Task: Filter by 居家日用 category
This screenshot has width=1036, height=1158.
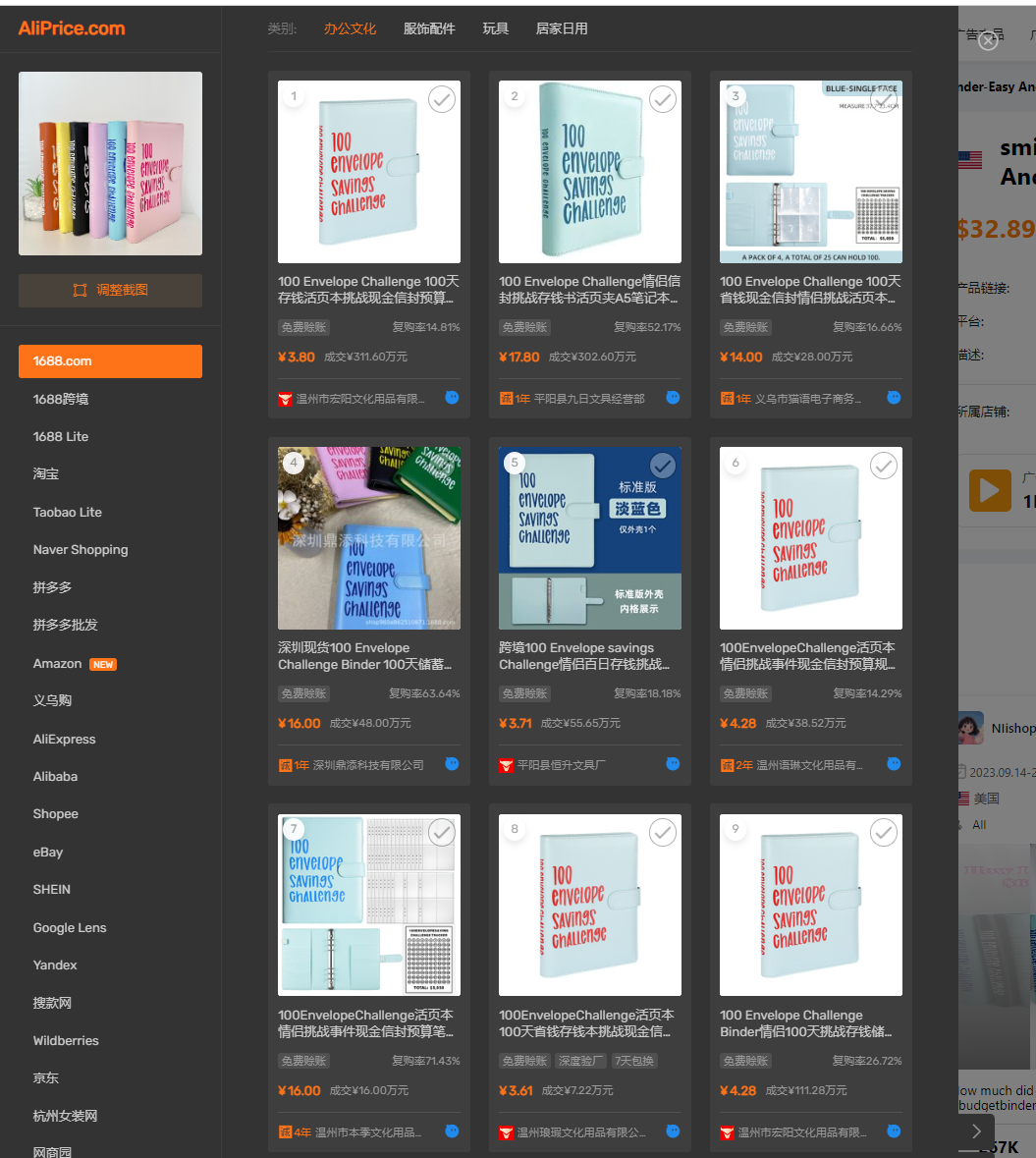Action: pos(562,28)
